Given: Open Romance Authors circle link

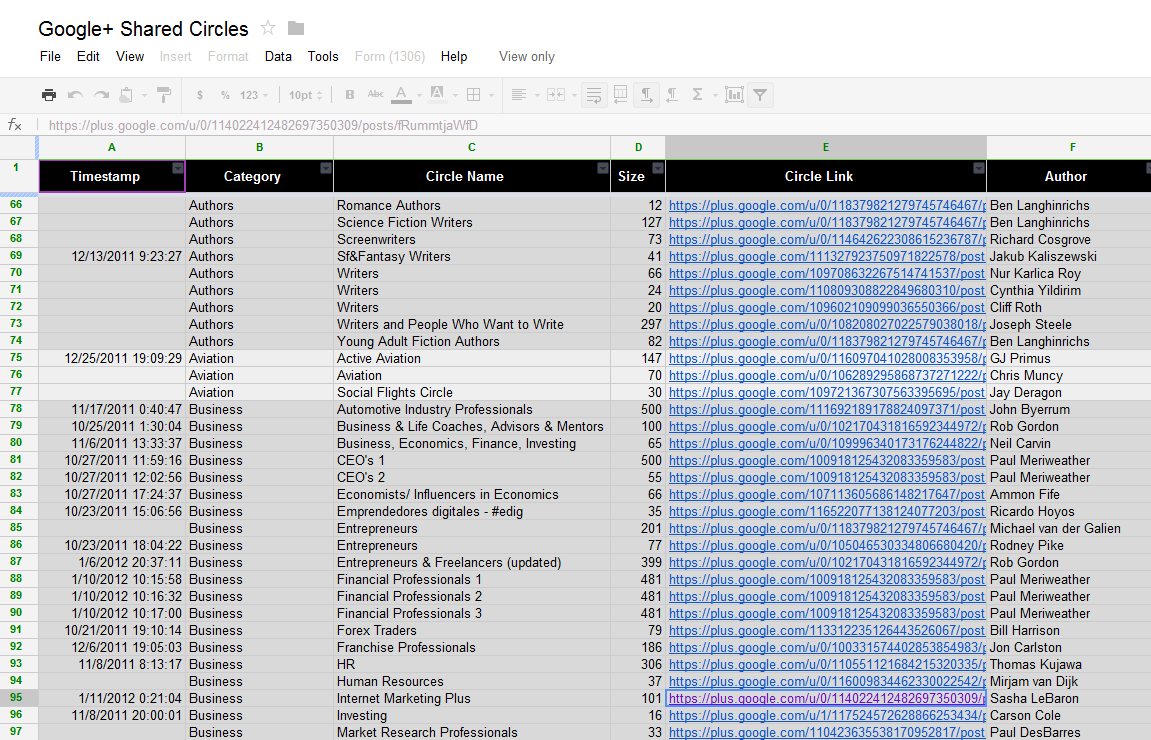Looking at the screenshot, I should (827, 206).
